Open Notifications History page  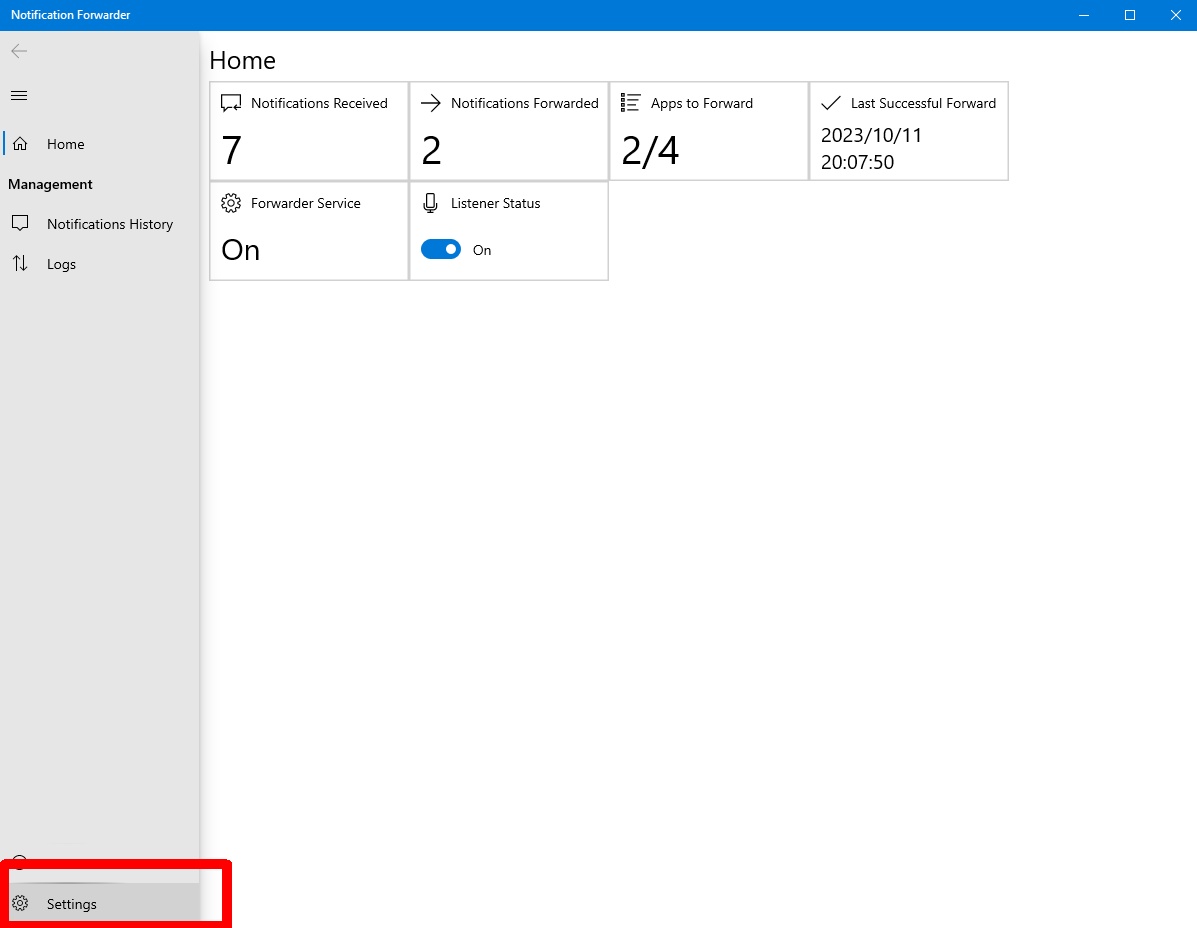pos(100,224)
